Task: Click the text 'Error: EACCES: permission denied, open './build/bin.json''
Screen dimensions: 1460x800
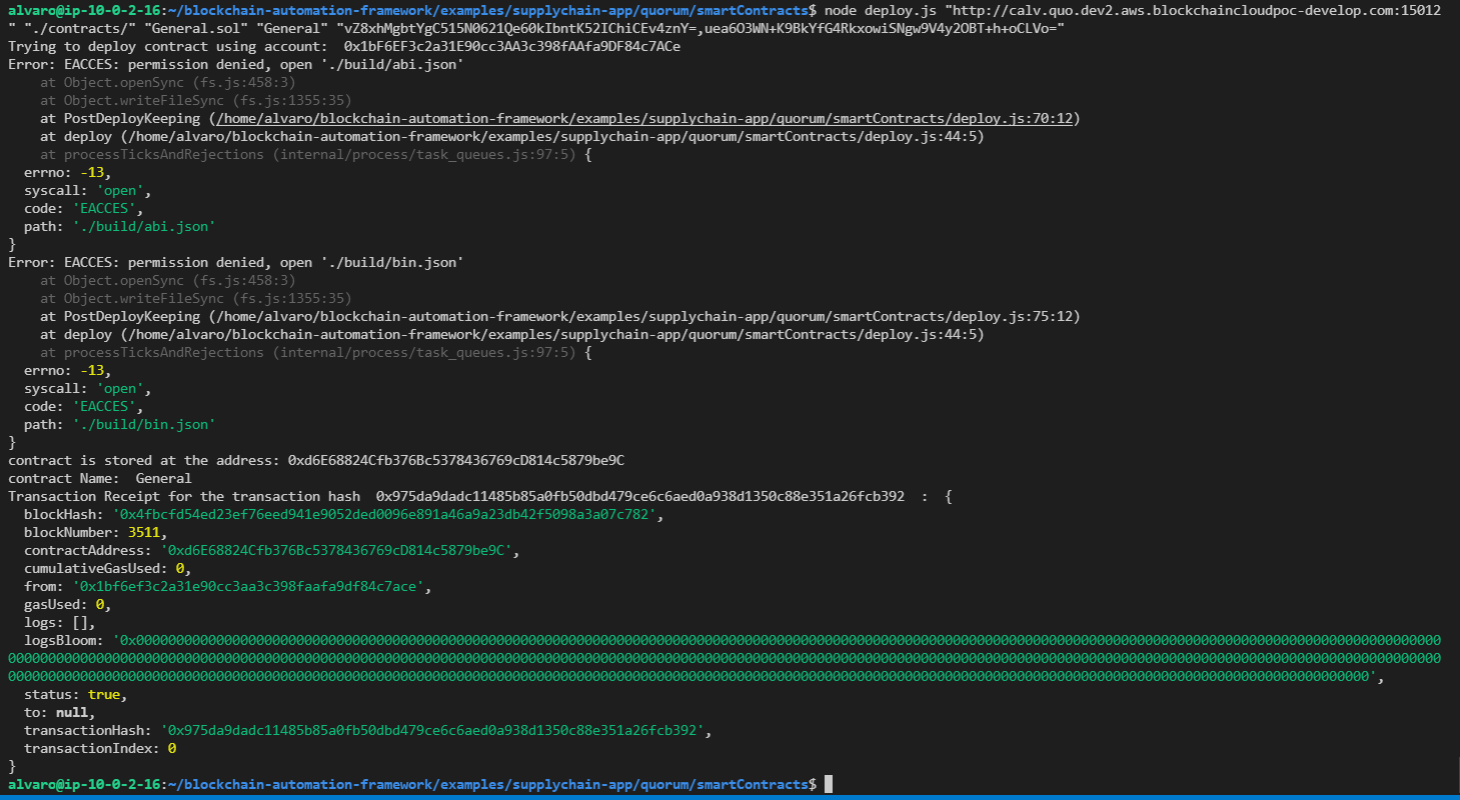Action: point(236,262)
